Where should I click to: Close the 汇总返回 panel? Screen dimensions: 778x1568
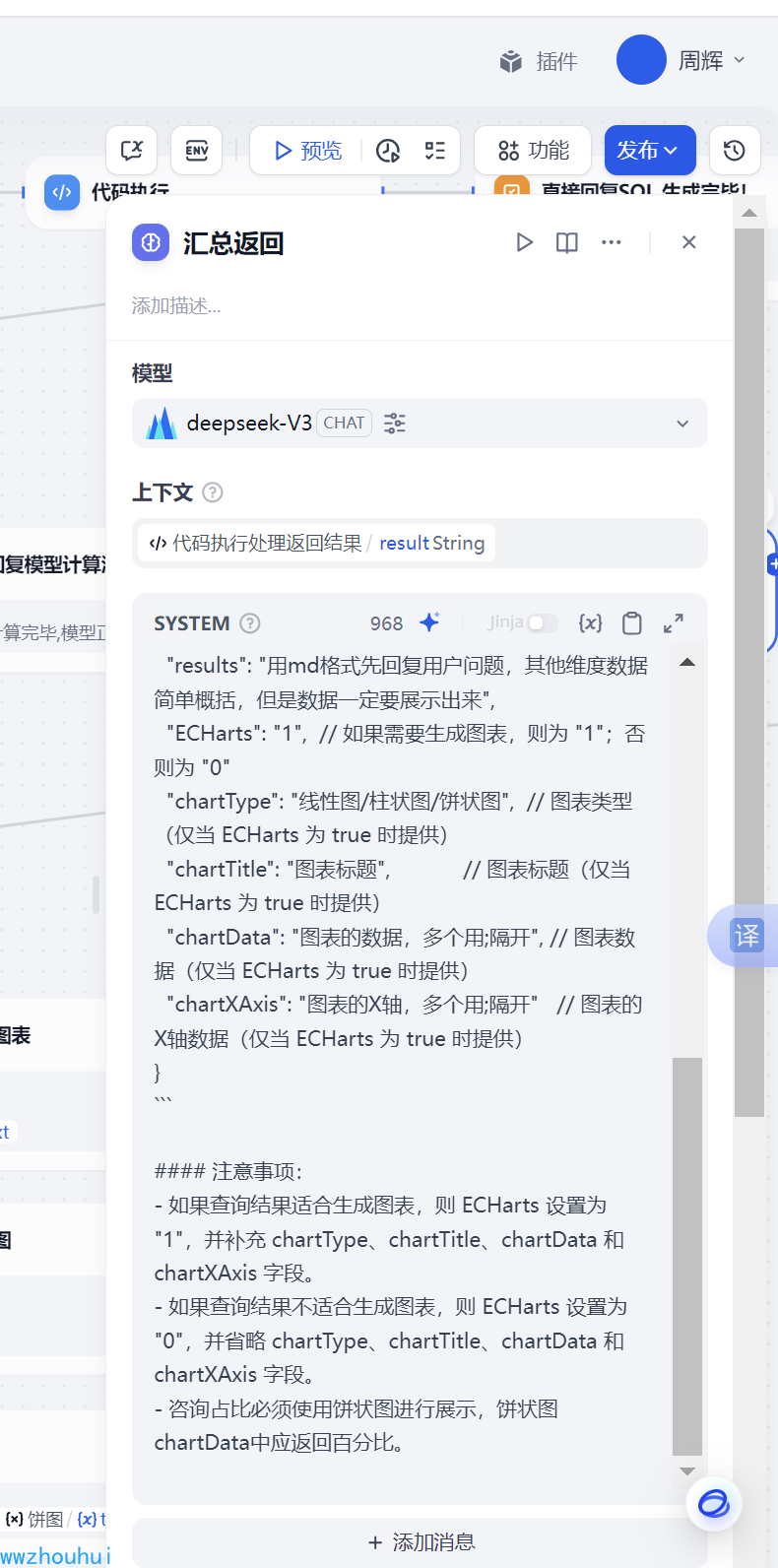689,242
